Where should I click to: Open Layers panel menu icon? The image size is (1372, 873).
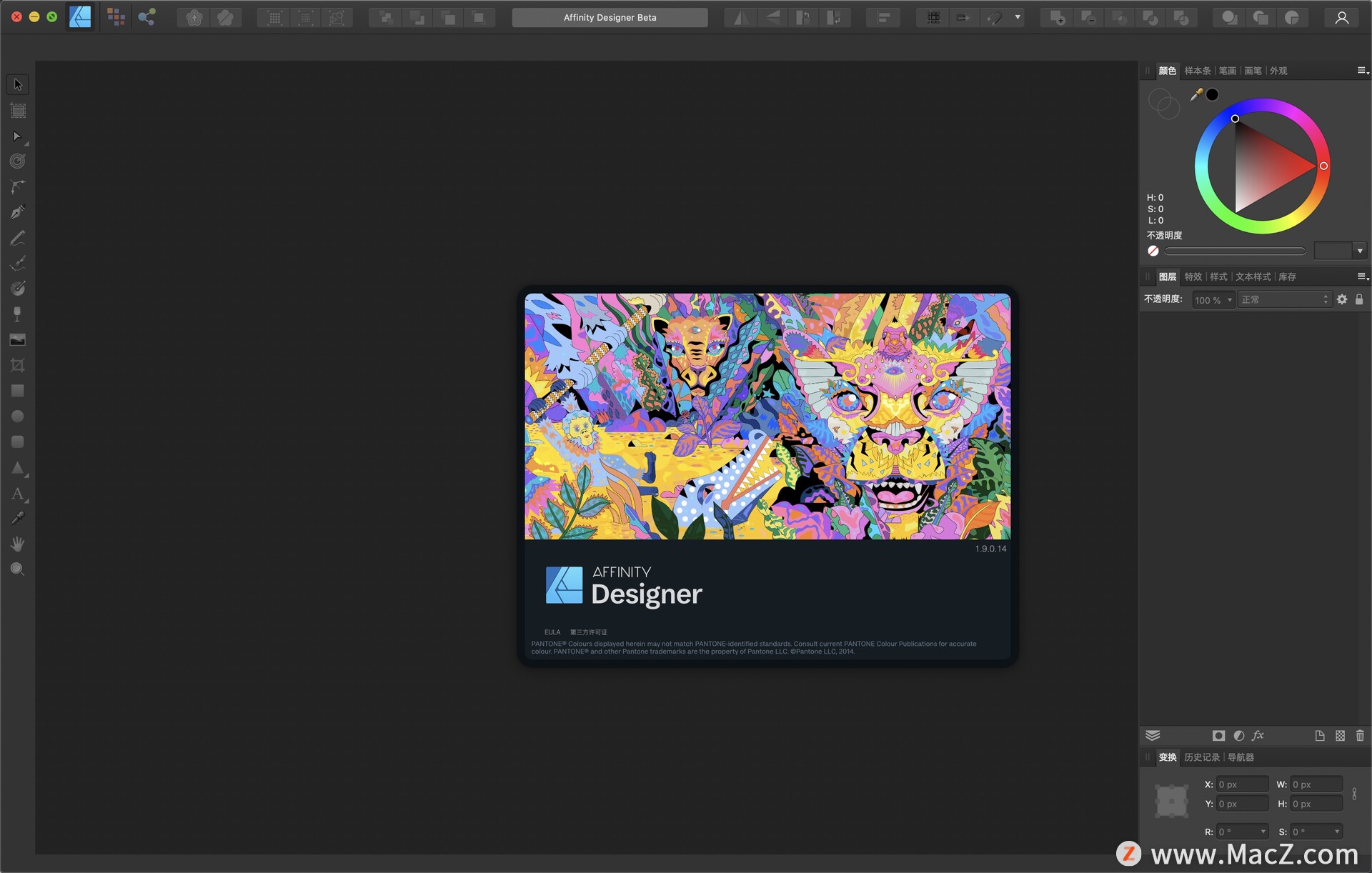click(1362, 276)
